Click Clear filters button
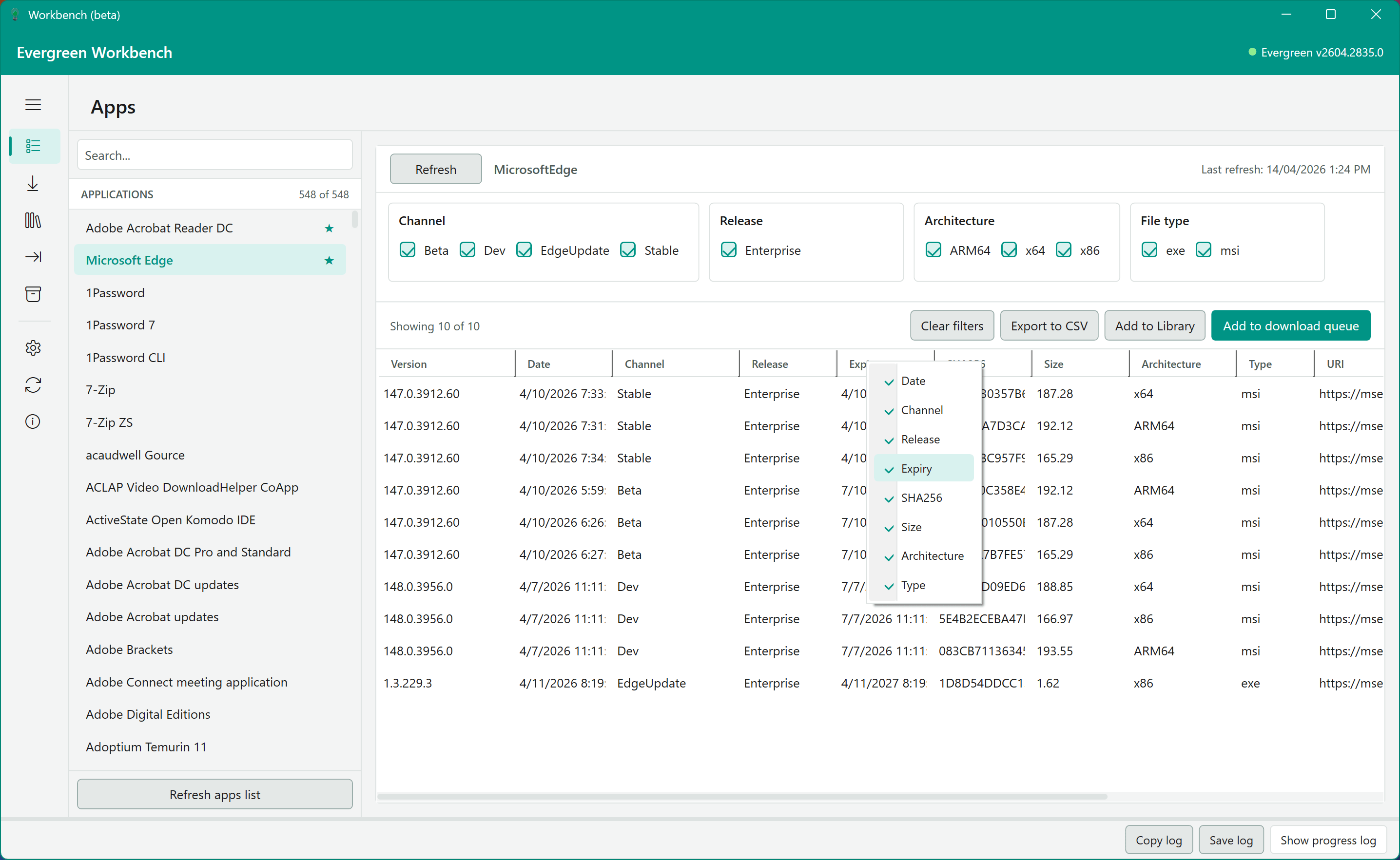Viewport: 1400px width, 860px height. point(952,326)
